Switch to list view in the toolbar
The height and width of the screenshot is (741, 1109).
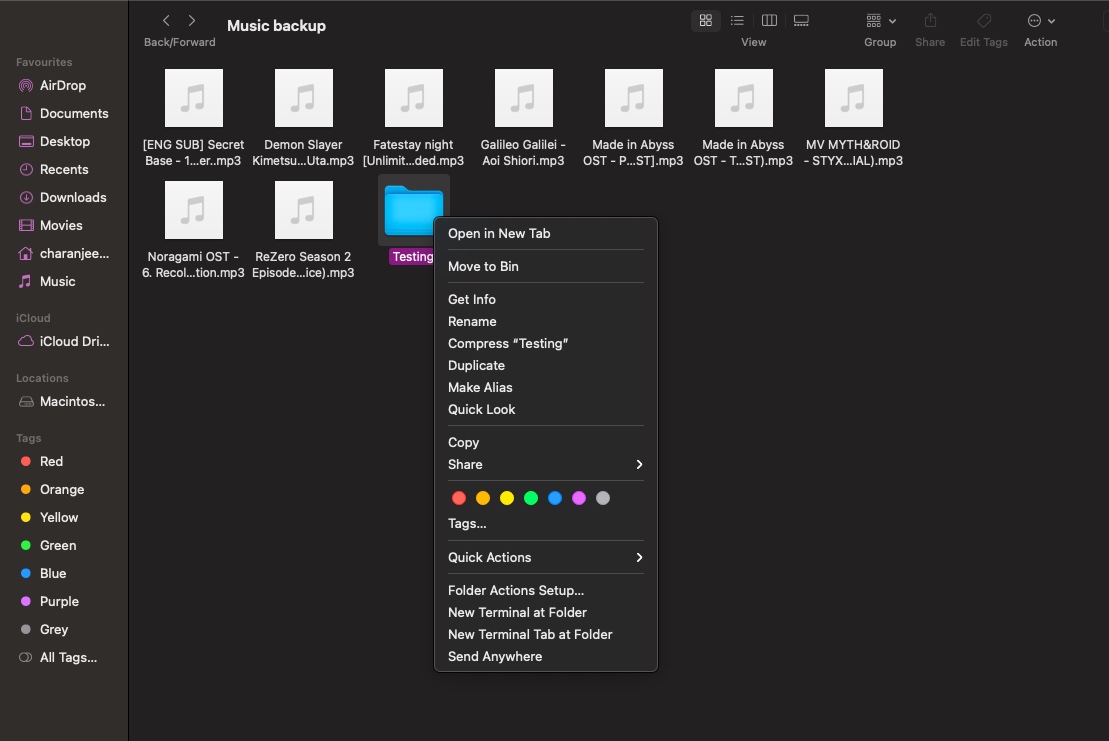(x=737, y=20)
